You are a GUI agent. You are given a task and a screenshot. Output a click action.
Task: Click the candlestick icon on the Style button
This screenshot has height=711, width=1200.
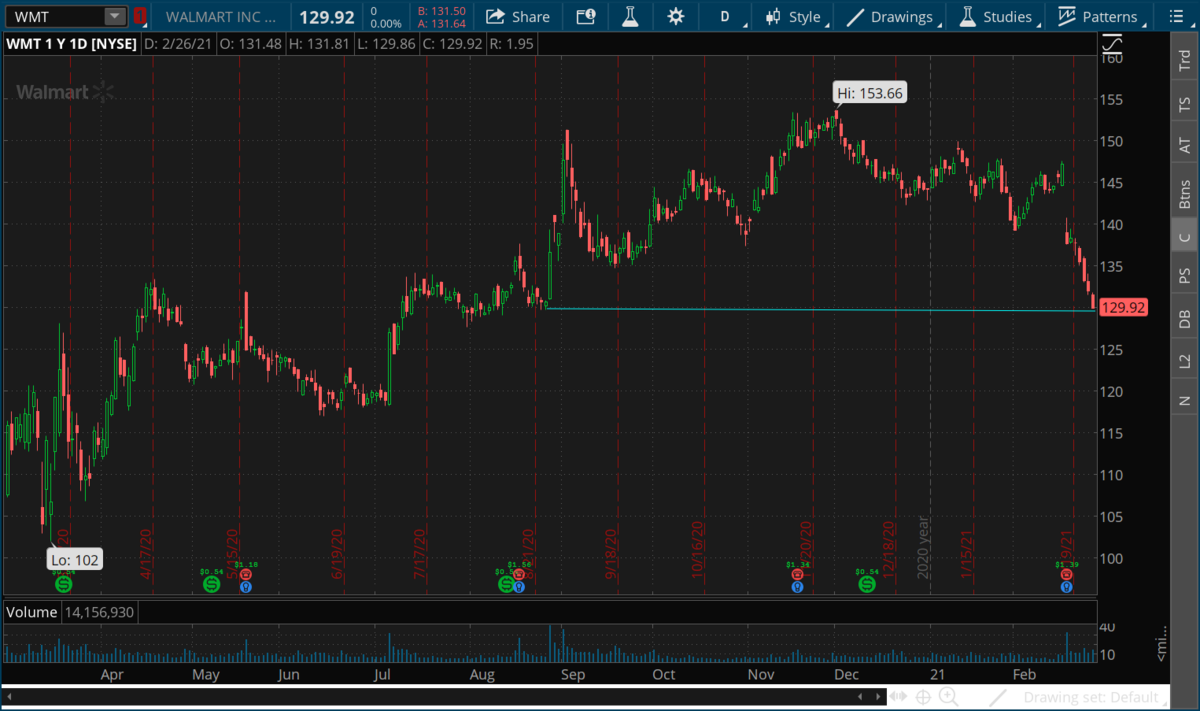773,16
